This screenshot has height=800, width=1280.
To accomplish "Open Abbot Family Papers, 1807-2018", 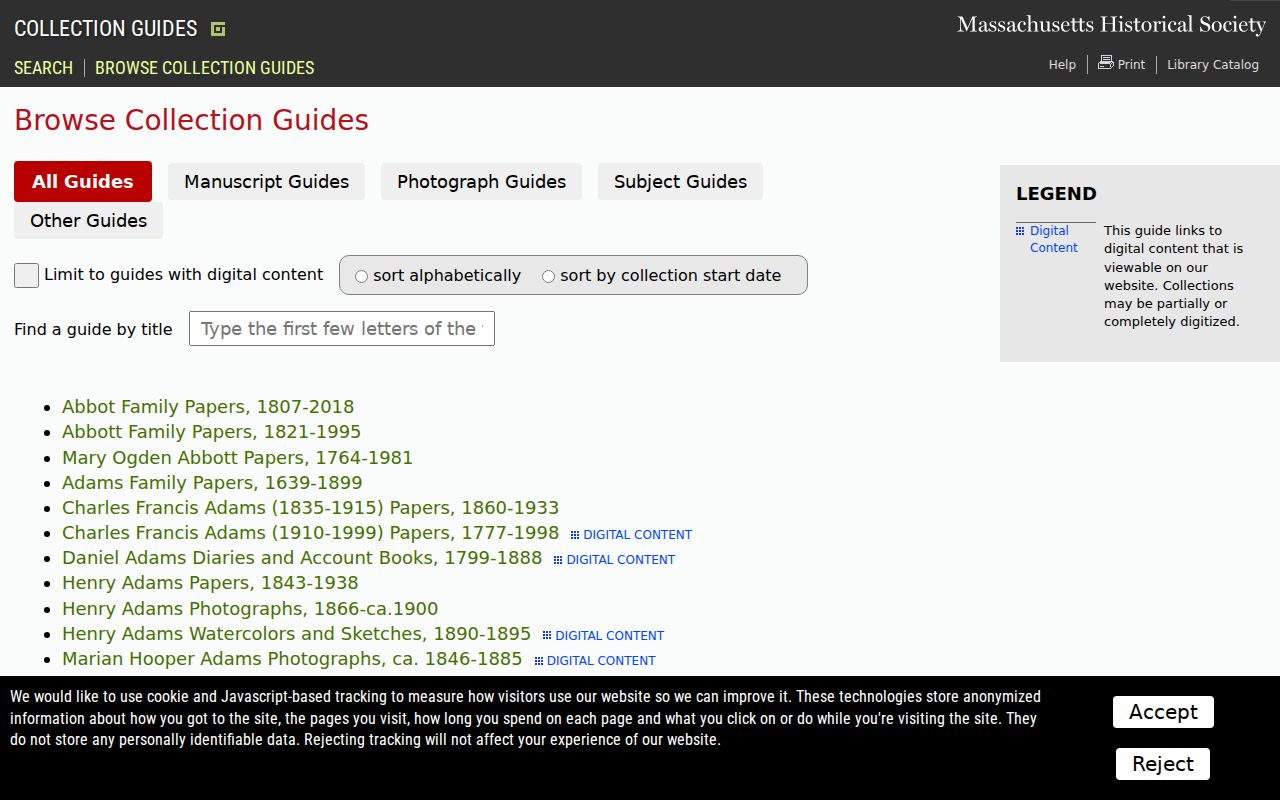I will coord(208,407).
